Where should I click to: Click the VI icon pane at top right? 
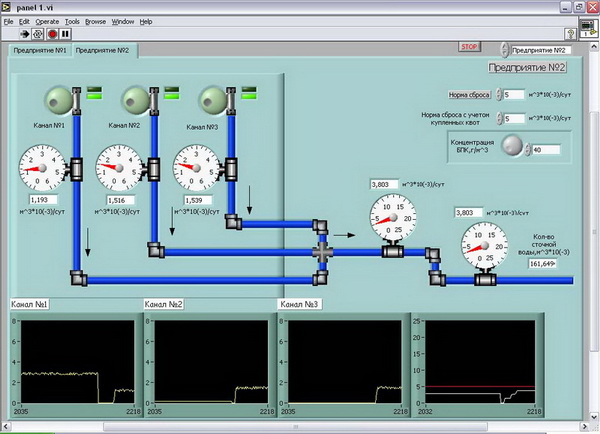[589, 28]
